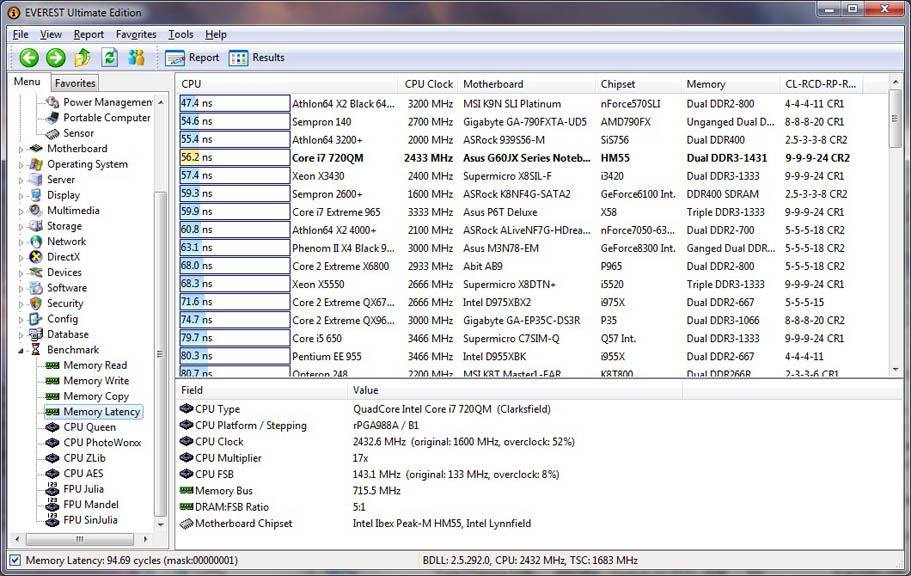The height and width of the screenshot is (576, 911).
Task: Select the Sensor tree icon
Action: 53,133
